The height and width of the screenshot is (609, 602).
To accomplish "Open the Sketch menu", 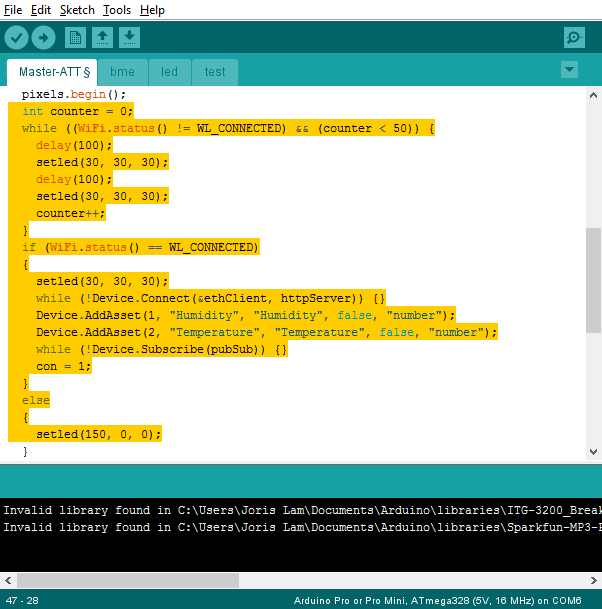I will tap(77, 10).
